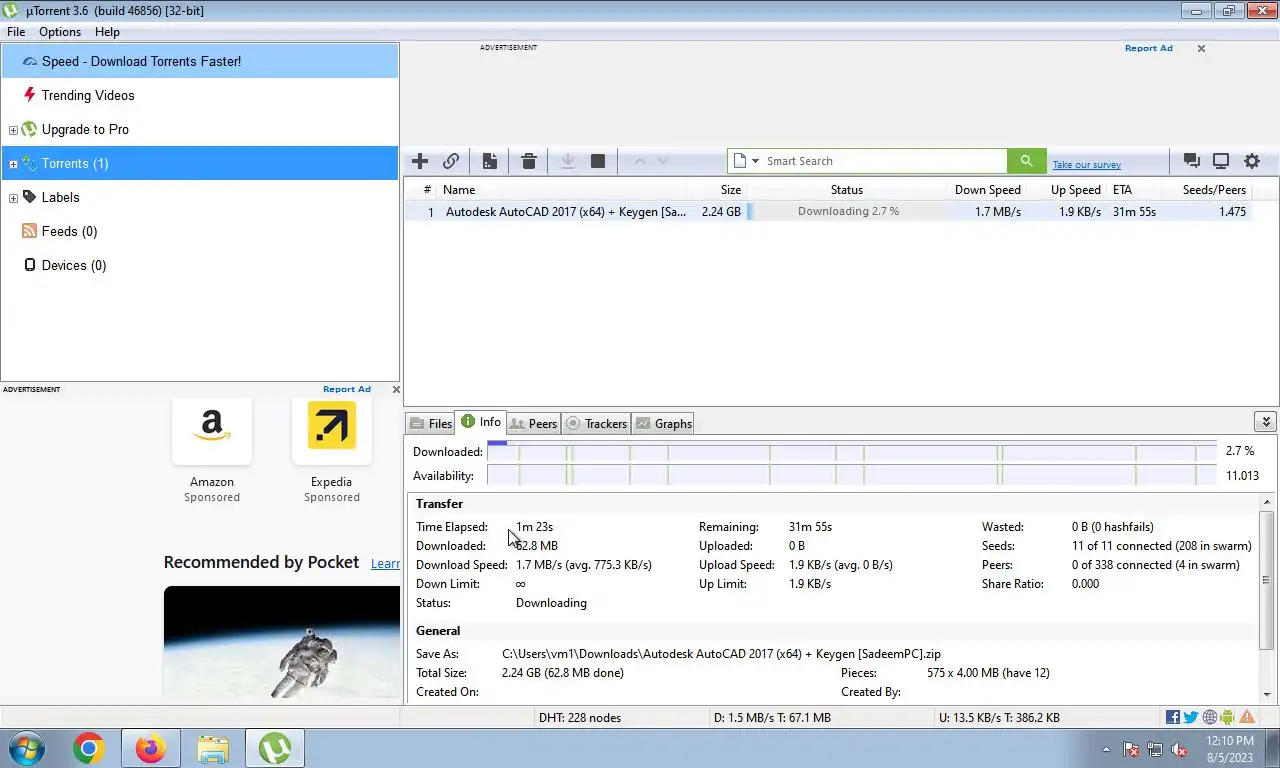Click the Move Up Queue arrow

point(639,161)
